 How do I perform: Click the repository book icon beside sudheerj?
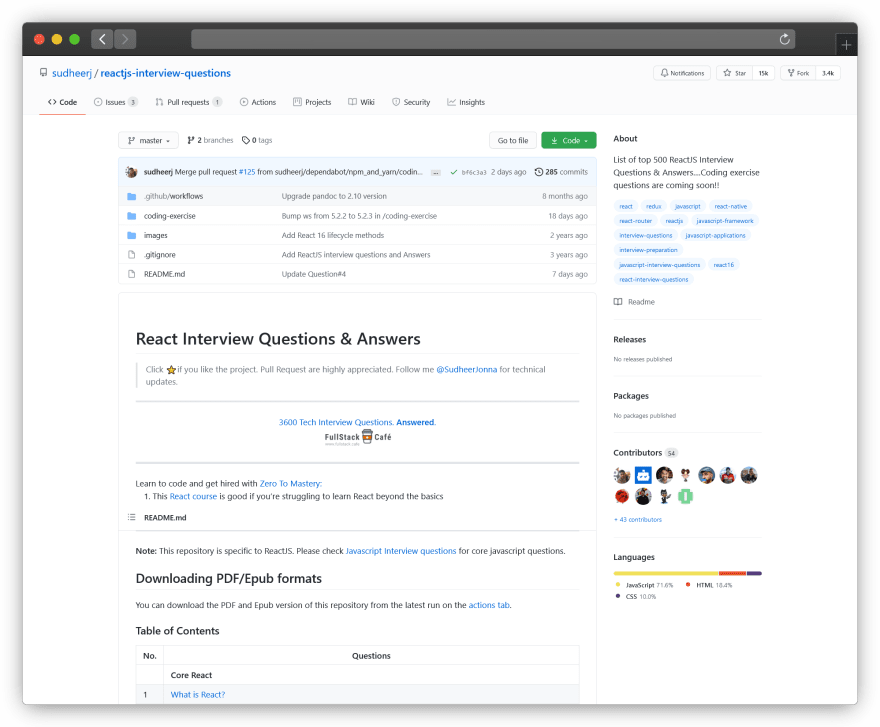pyautogui.click(x=43, y=73)
